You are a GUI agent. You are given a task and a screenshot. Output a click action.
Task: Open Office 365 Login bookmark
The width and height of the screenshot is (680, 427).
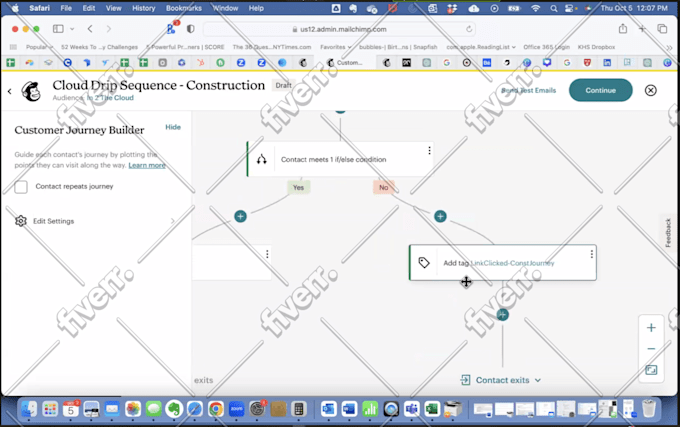[546, 47]
